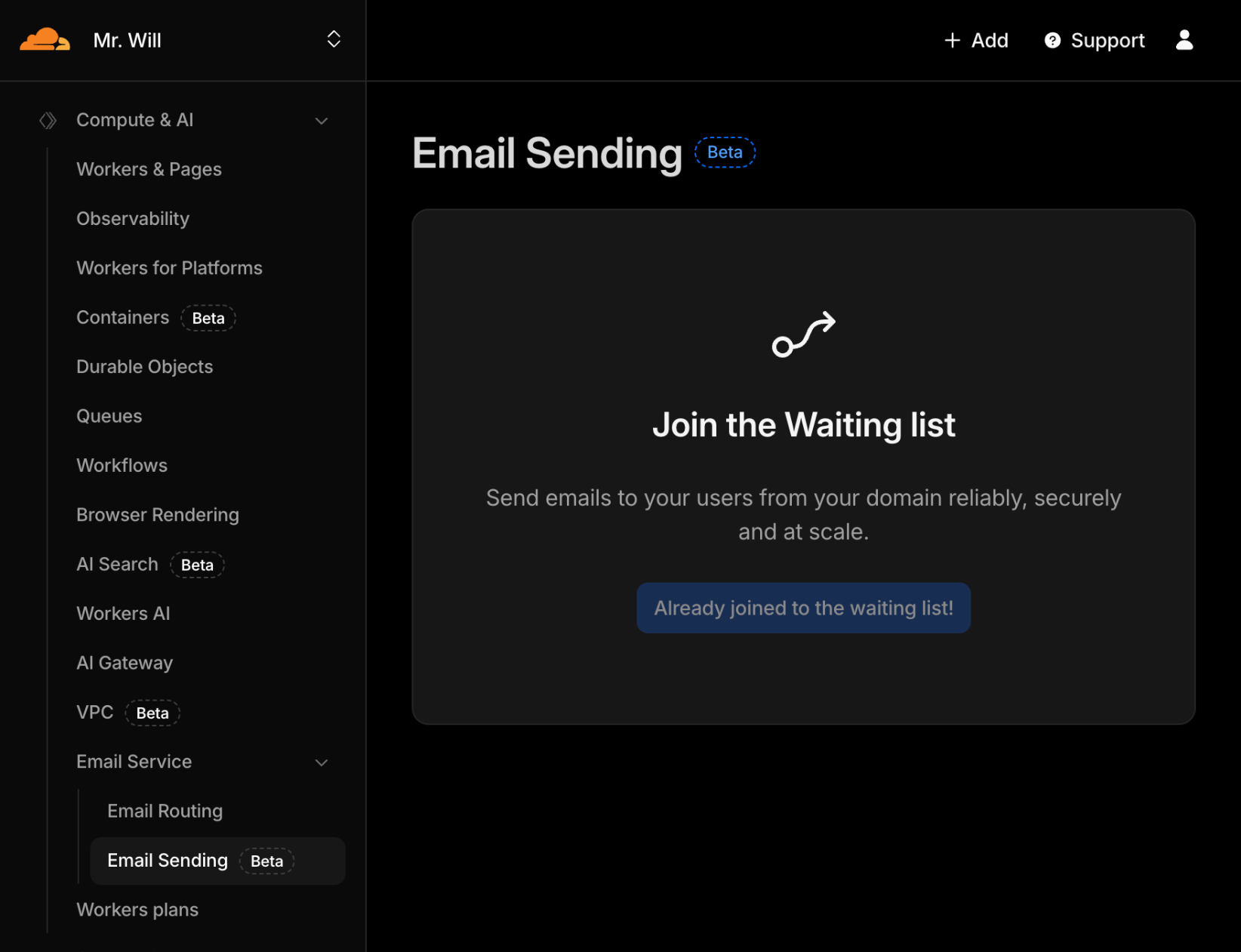Select Email Routing in sidebar

click(165, 812)
